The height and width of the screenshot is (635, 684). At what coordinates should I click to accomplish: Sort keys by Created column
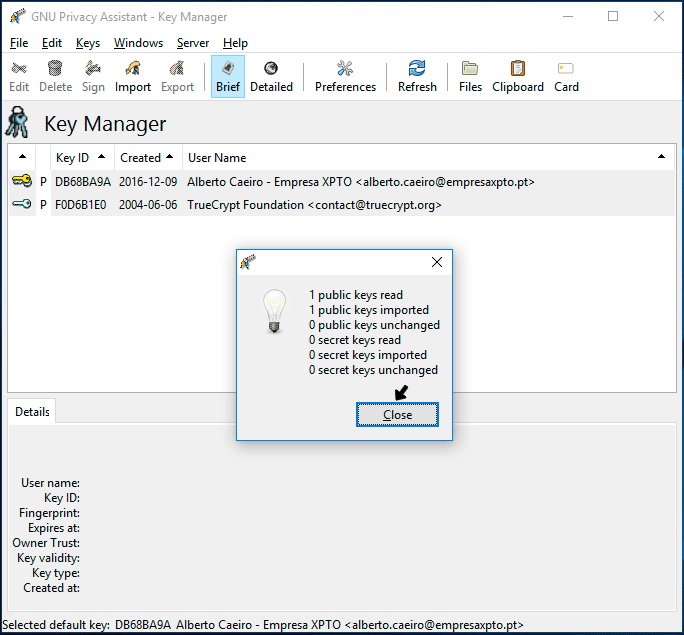tap(148, 157)
